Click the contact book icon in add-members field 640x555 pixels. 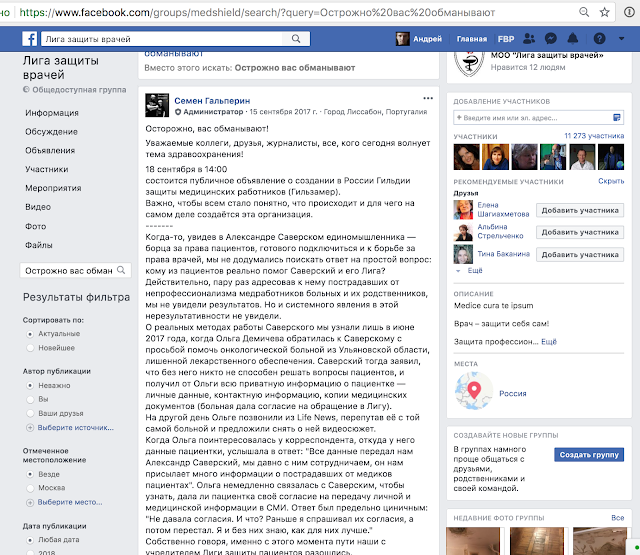pos(617,118)
